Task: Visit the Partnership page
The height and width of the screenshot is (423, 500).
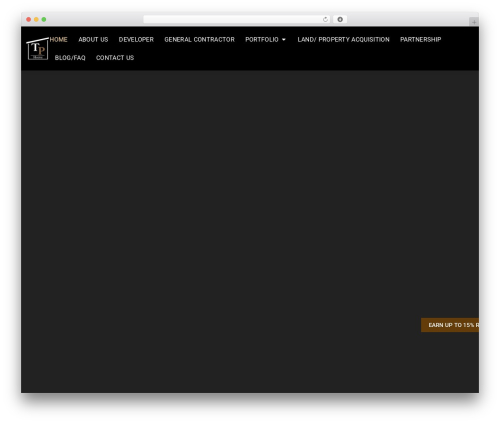Action: click(x=421, y=39)
